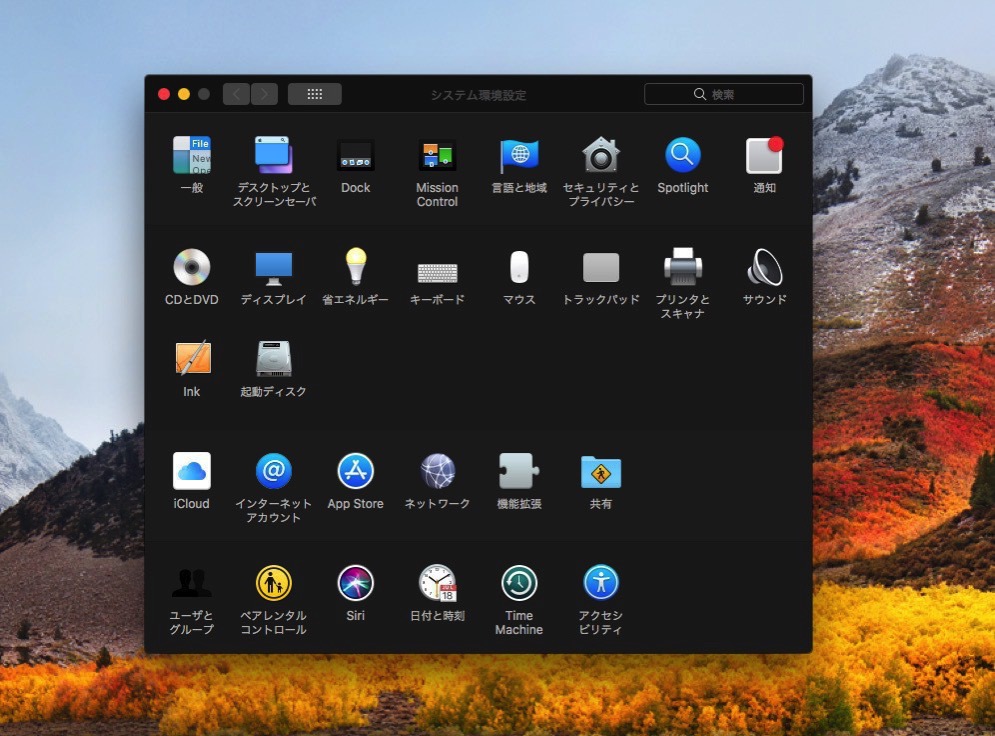Open ネットワーク network settings

tap(437, 471)
